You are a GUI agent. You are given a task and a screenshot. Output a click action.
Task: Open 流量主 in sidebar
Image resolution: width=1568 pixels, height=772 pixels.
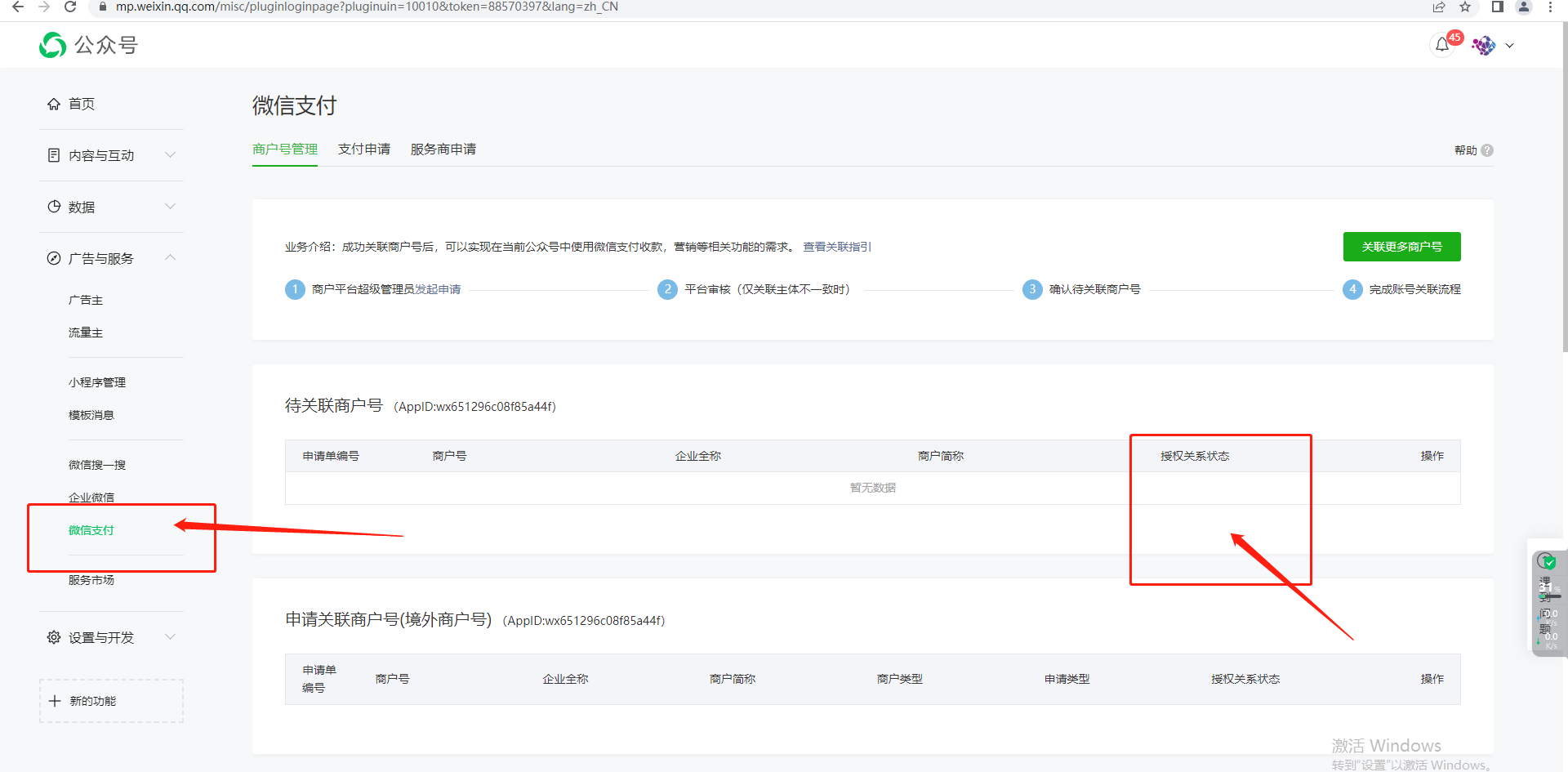coord(86,333)
